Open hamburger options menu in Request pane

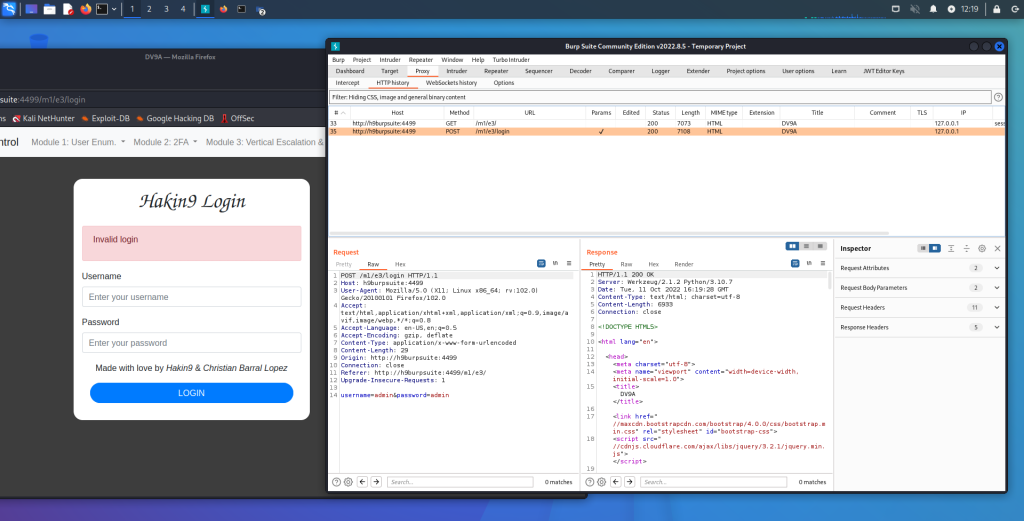click(x=569, y=263)
